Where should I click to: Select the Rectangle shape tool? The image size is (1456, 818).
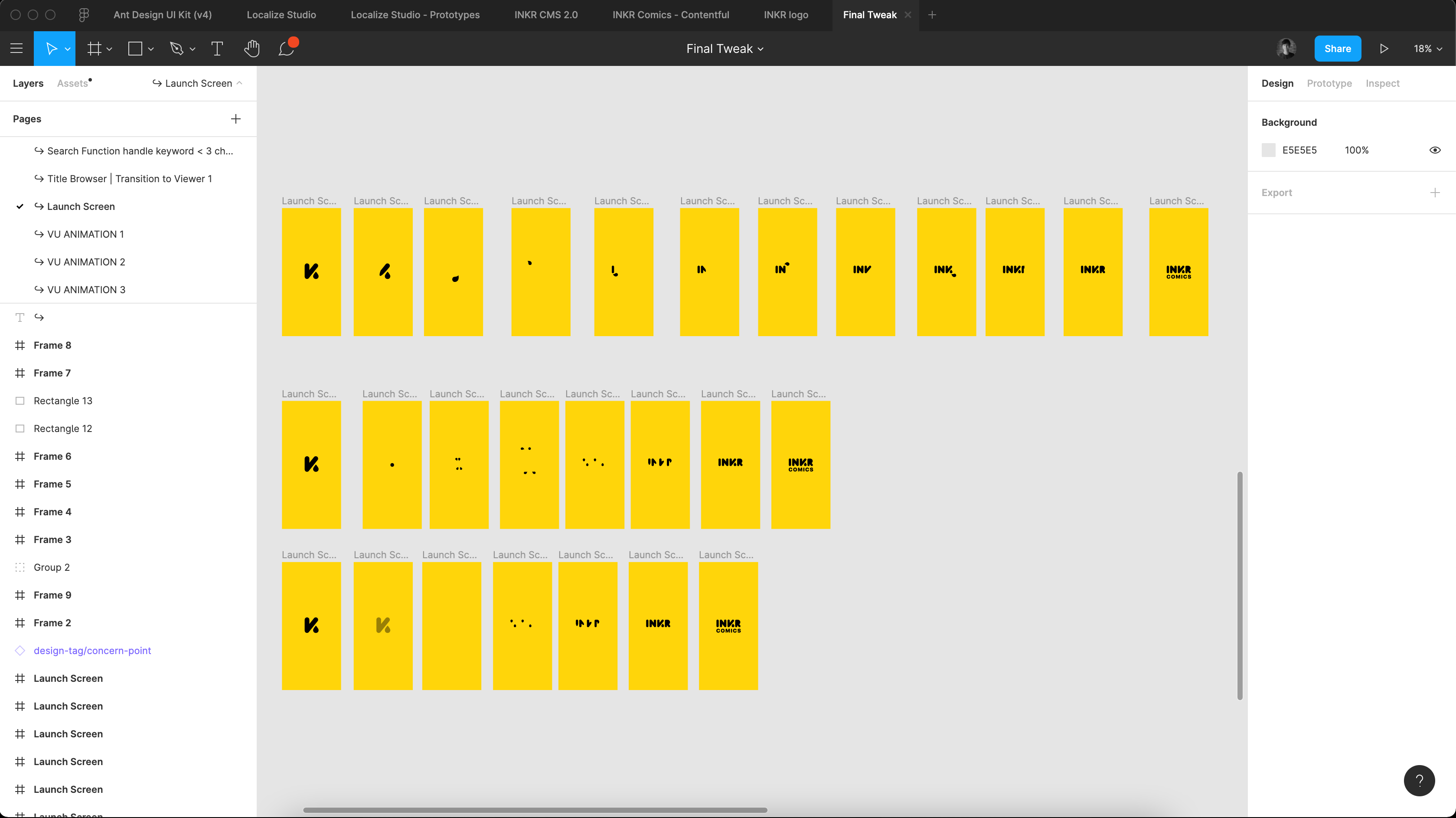click(x=135, y=49)
